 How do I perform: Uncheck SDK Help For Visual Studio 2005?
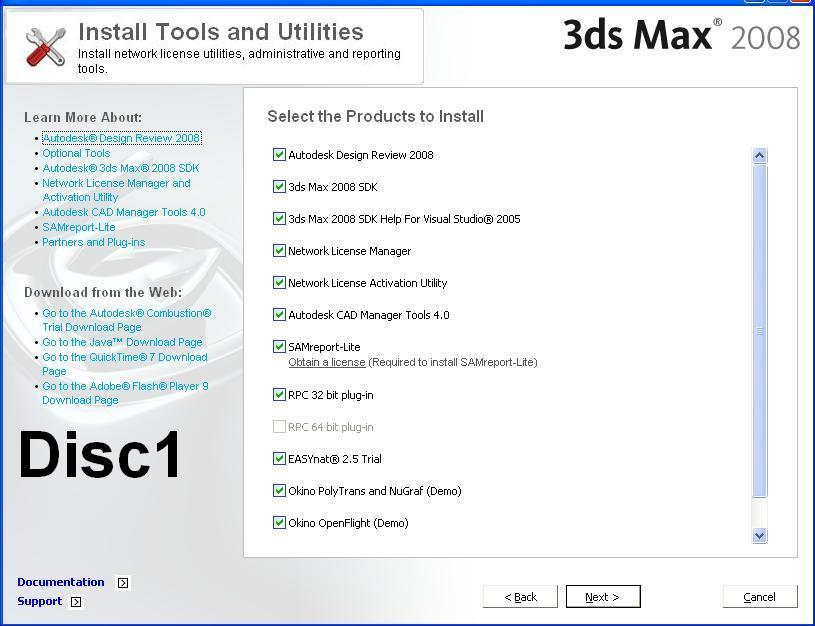point(279,218)
